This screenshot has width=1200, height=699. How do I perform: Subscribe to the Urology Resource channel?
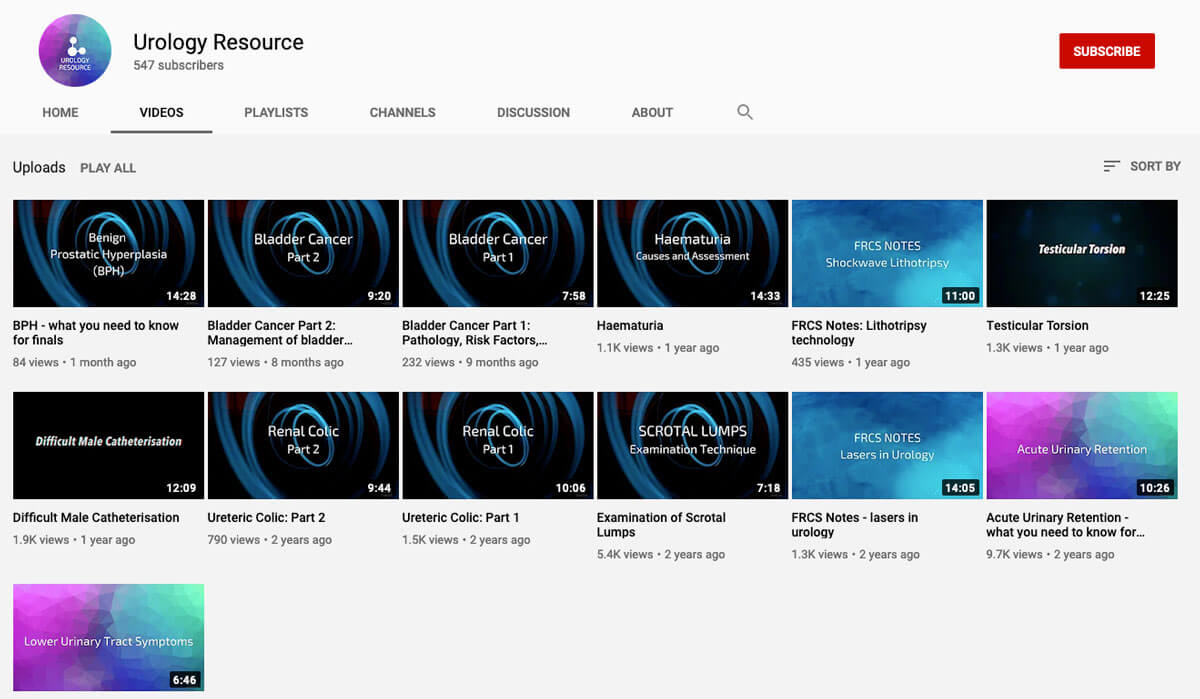point(1106,51)
